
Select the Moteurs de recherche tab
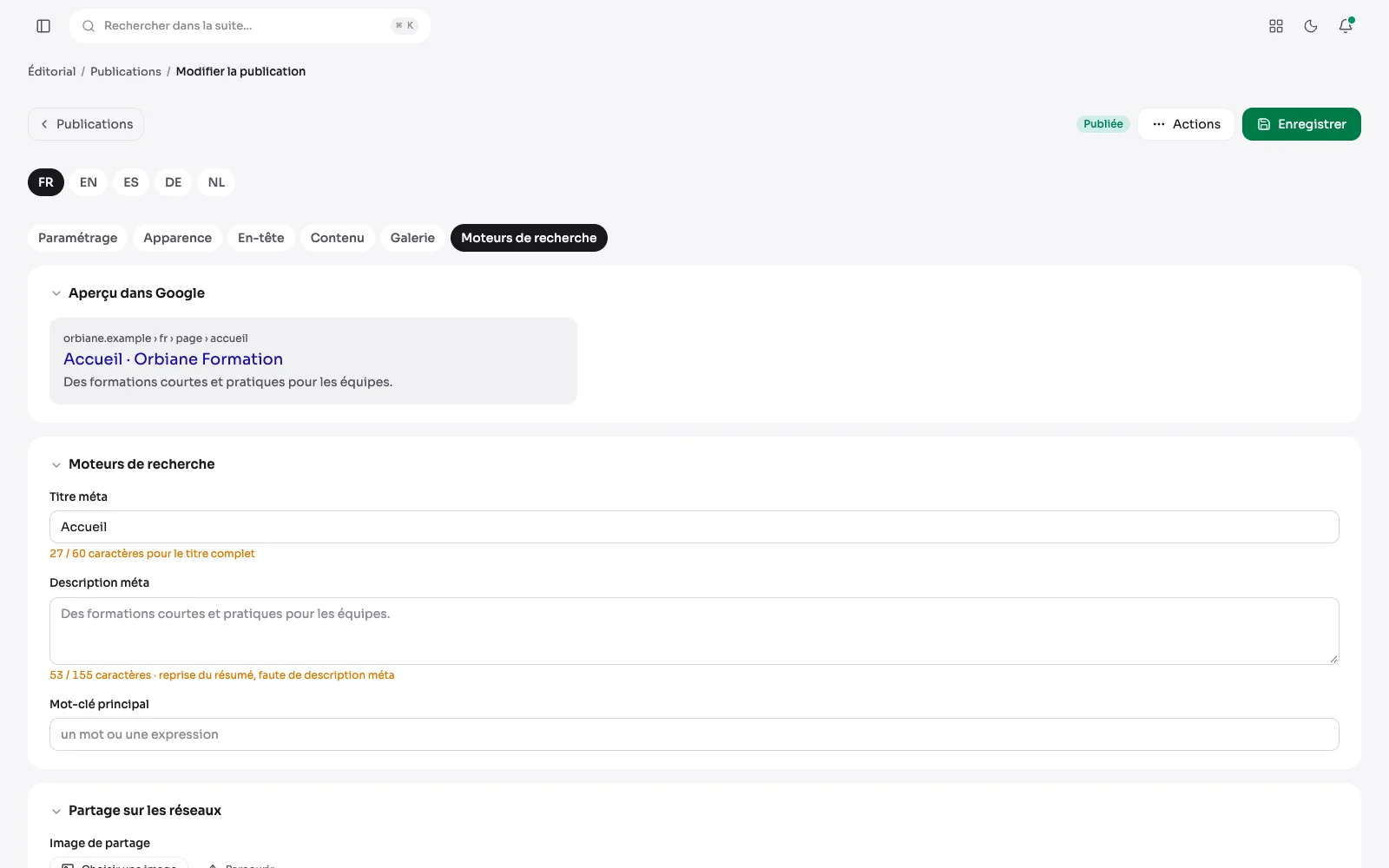coord(529,238)
